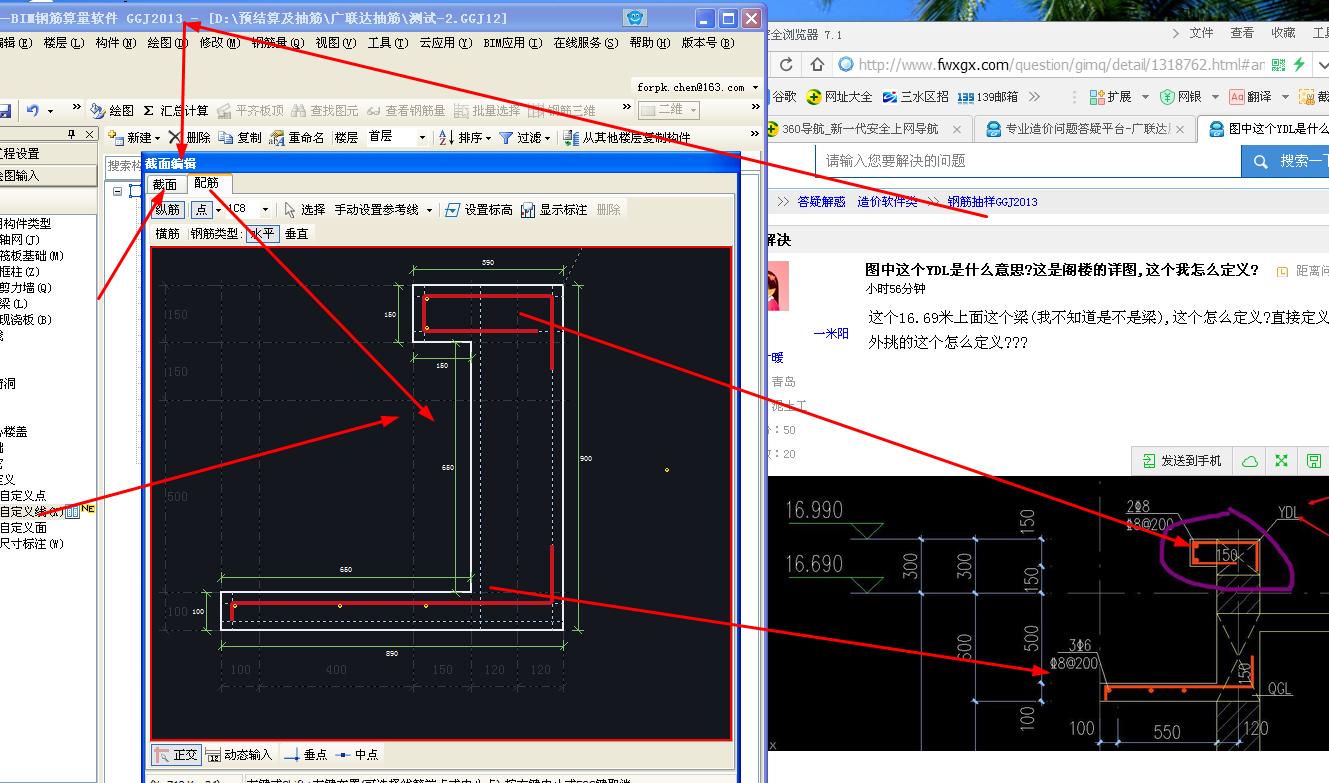1329x783 pixels.
Task: Open the 139邮箱 bookmark
Action: point(988,97)
